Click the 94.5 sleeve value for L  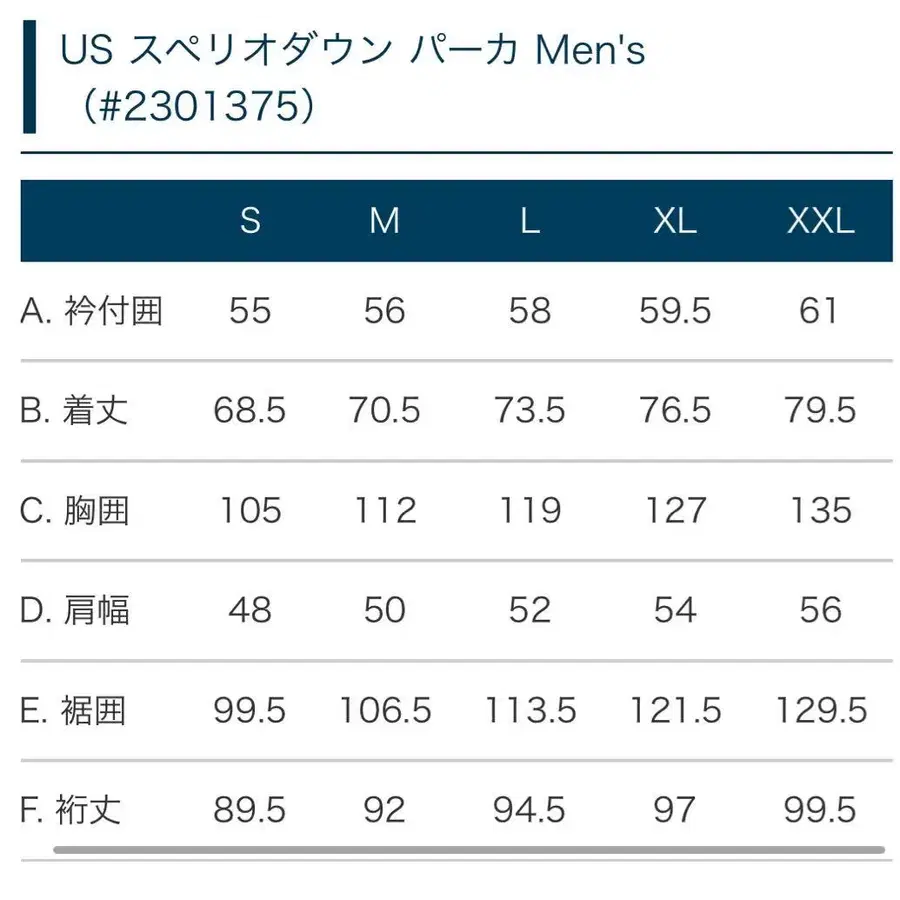530,809
